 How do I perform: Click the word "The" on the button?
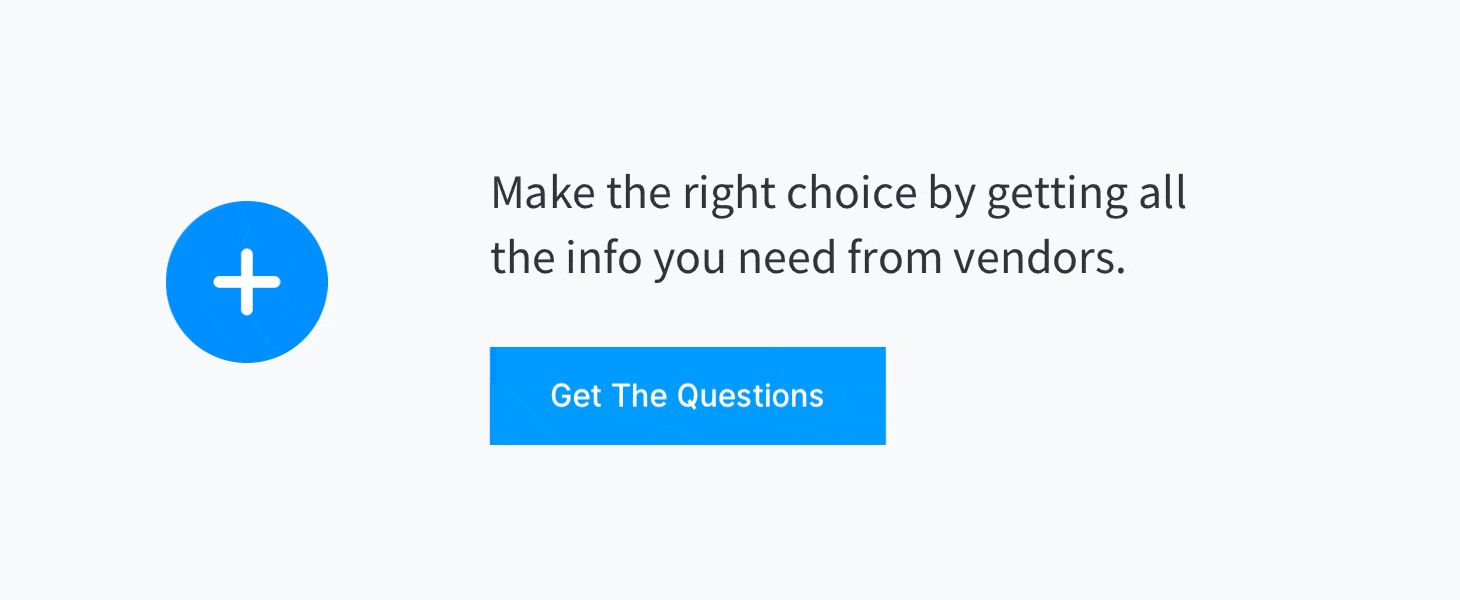(639, 396)
